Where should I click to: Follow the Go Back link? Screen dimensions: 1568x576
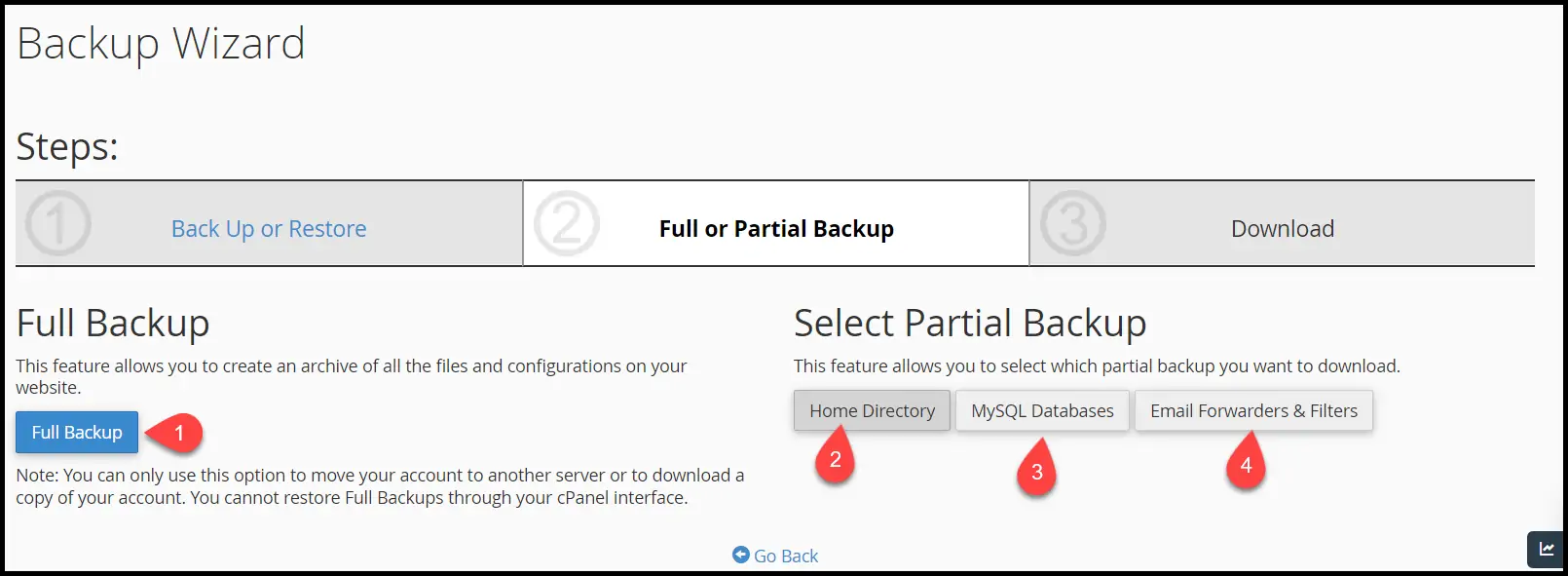(786, 557)
